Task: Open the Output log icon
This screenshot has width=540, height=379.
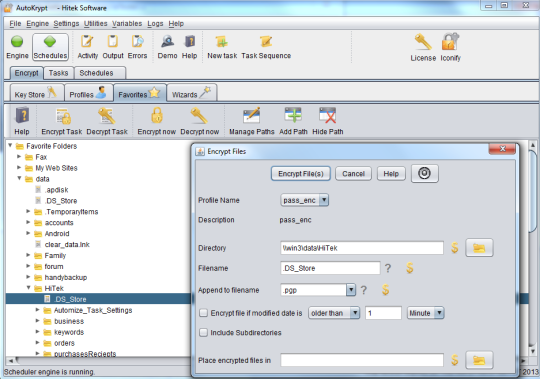Action: (113, 42)
